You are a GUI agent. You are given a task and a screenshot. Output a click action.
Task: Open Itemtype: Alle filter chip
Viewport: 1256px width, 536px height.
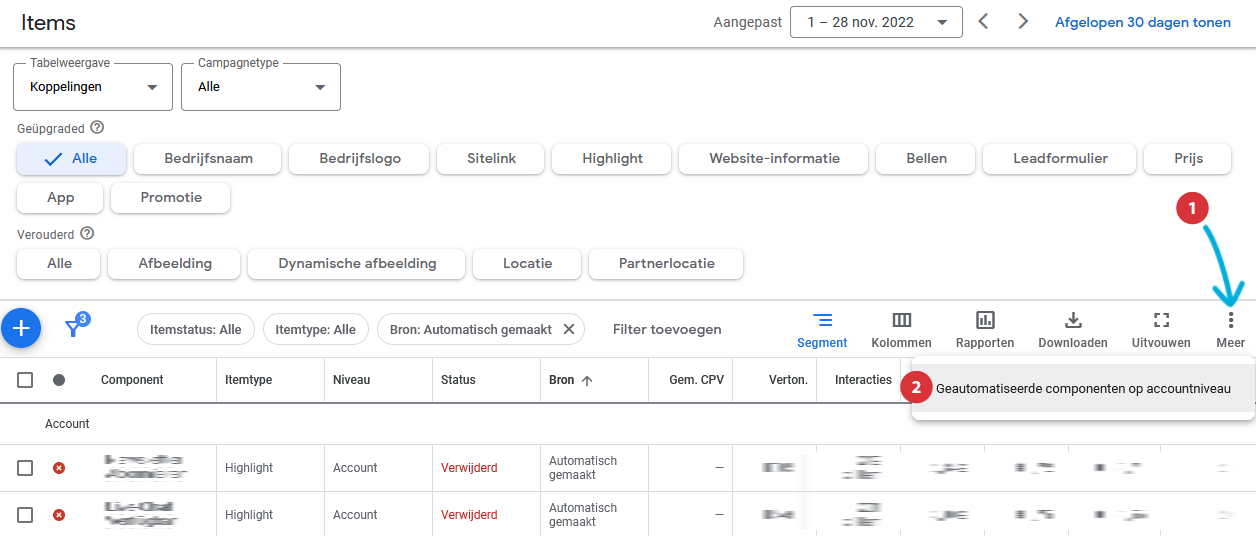pos(316,329)
